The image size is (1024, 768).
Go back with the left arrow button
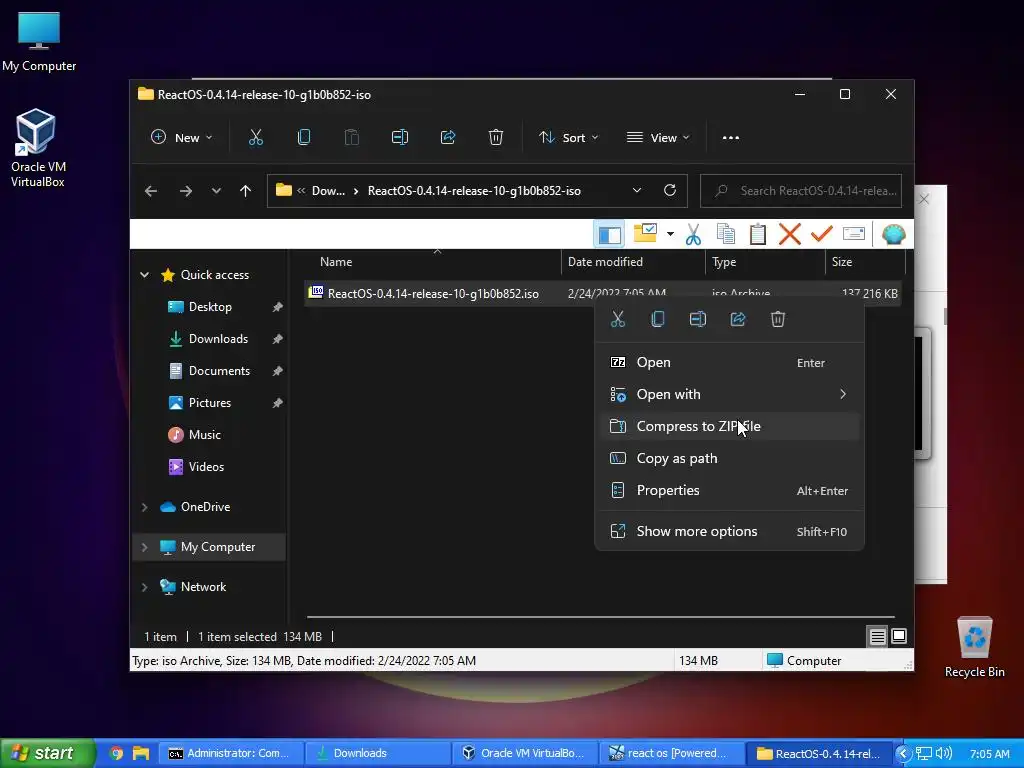coord(151,191)
